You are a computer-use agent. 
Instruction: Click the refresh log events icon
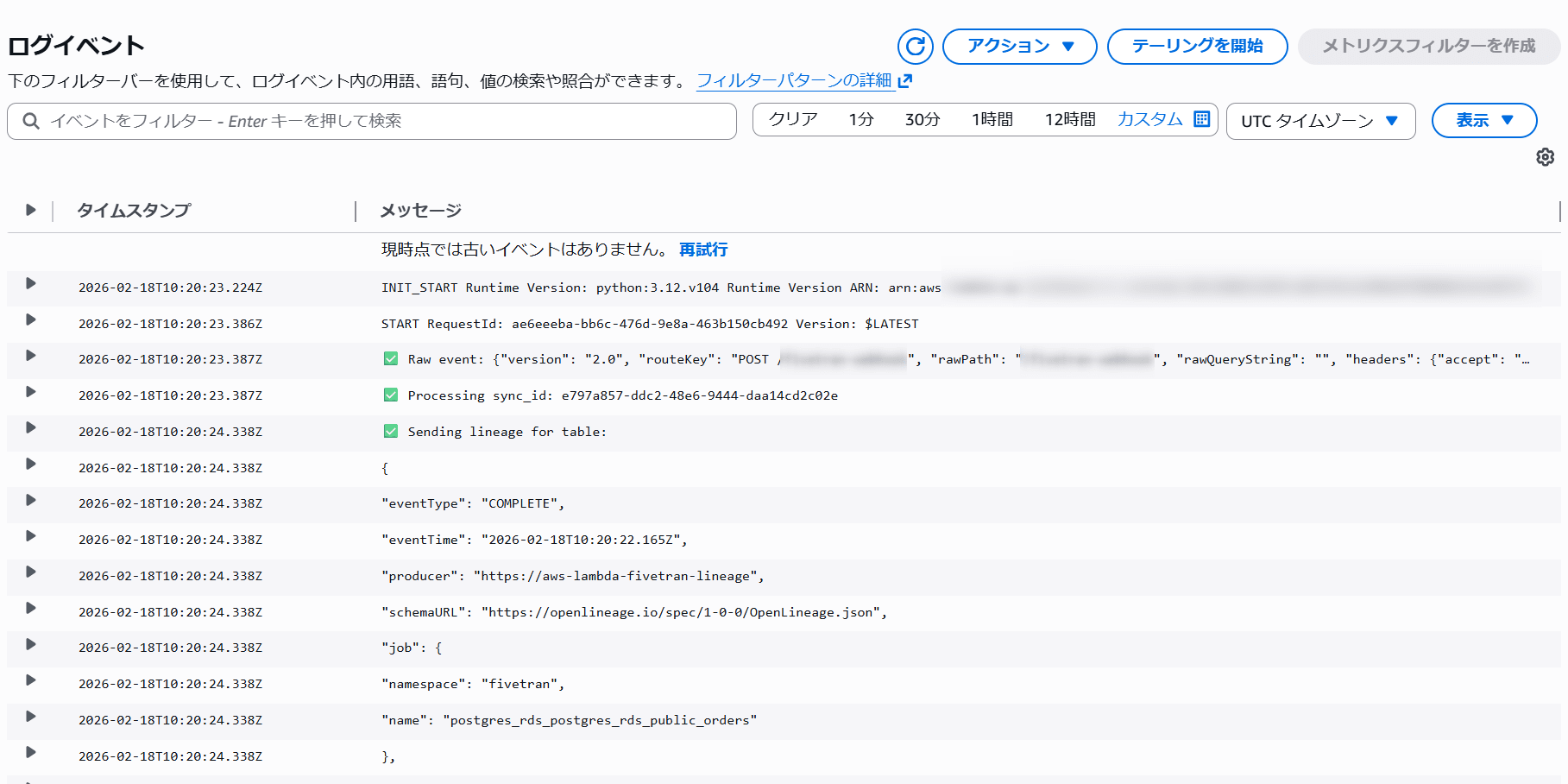click(x=915, y=47)
